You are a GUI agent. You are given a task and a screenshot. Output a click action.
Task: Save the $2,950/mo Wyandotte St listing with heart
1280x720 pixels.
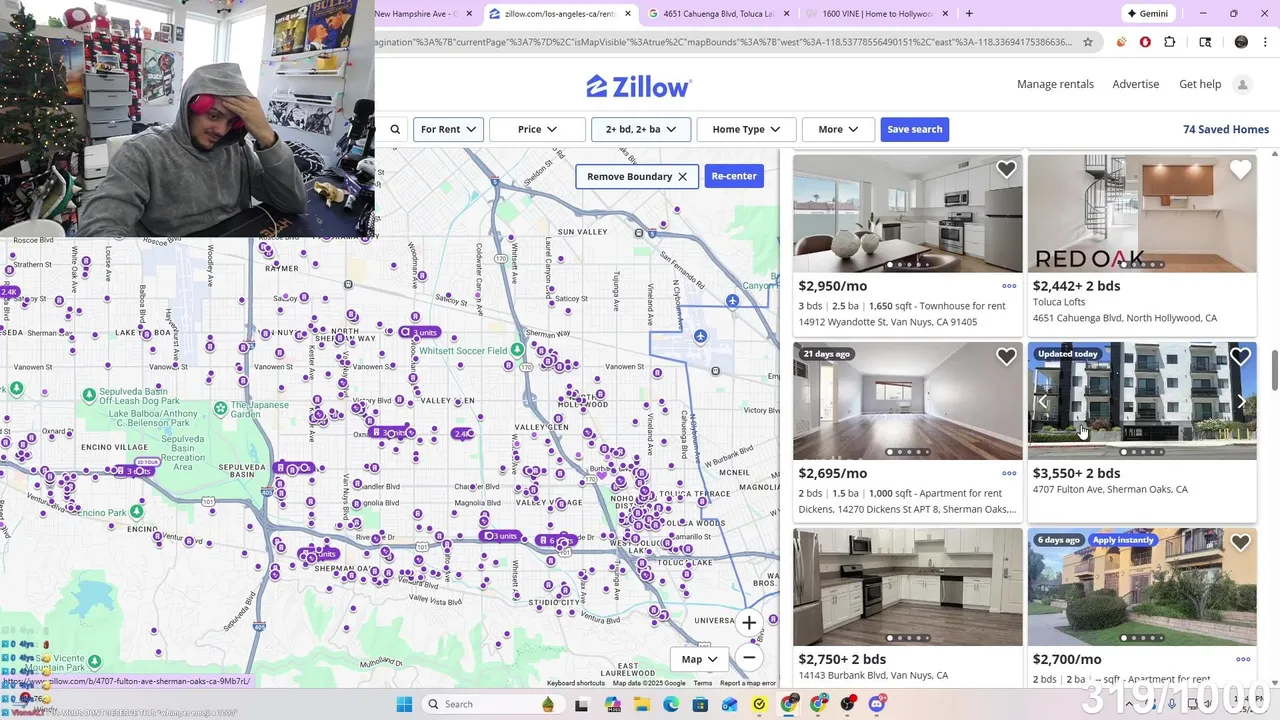1006,170
